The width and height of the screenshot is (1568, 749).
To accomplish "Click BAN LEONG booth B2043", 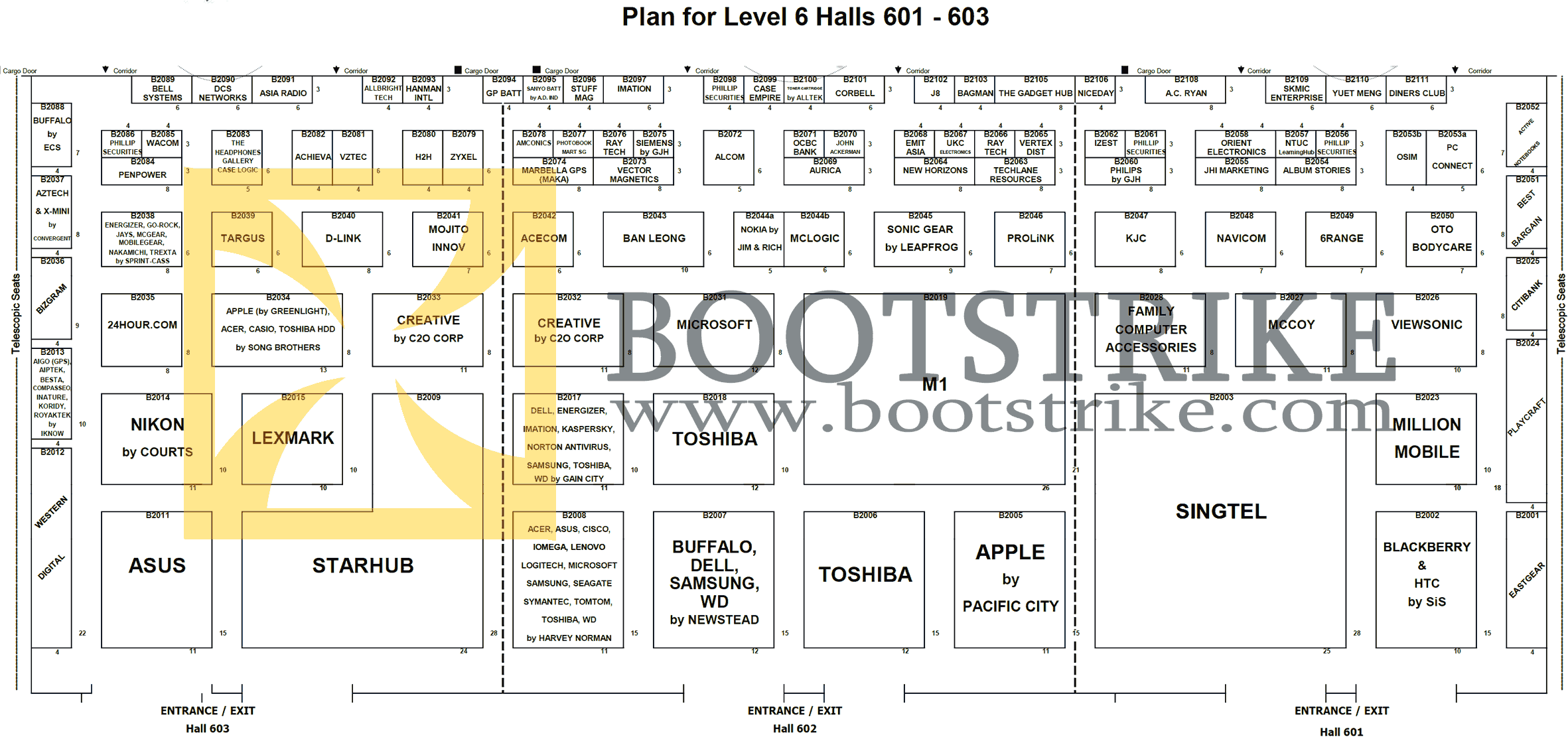I will coord(654,239).
